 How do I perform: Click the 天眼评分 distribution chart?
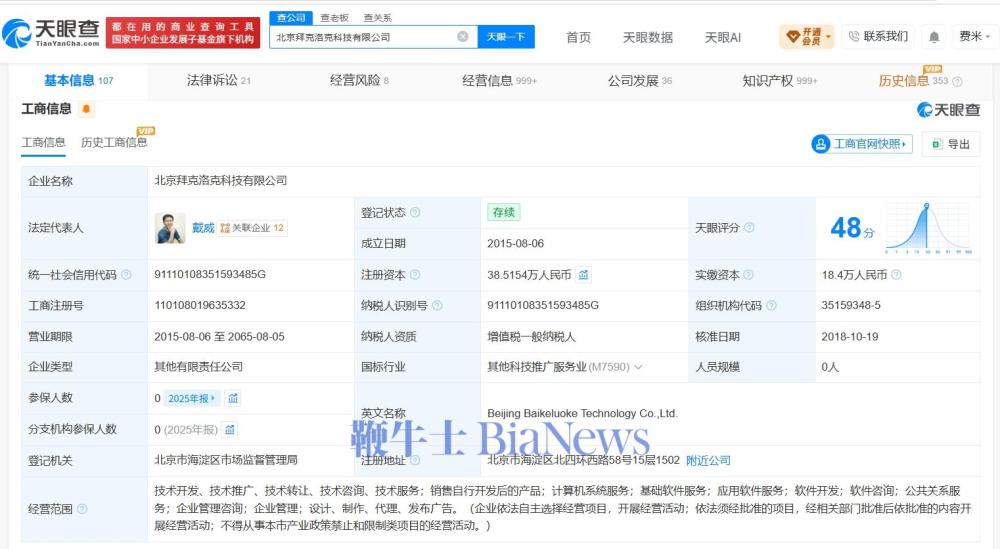(929, 228)
